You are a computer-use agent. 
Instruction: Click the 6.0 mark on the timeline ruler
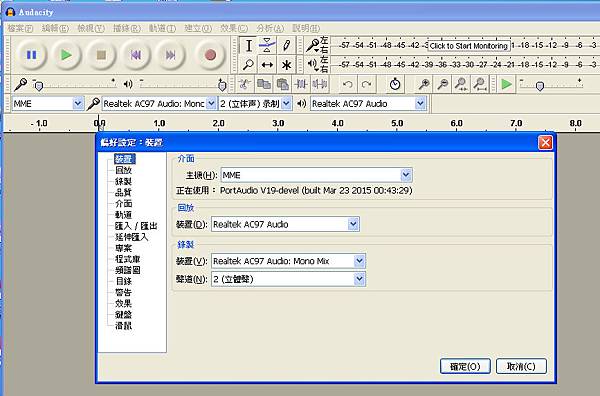click(457, 123)
